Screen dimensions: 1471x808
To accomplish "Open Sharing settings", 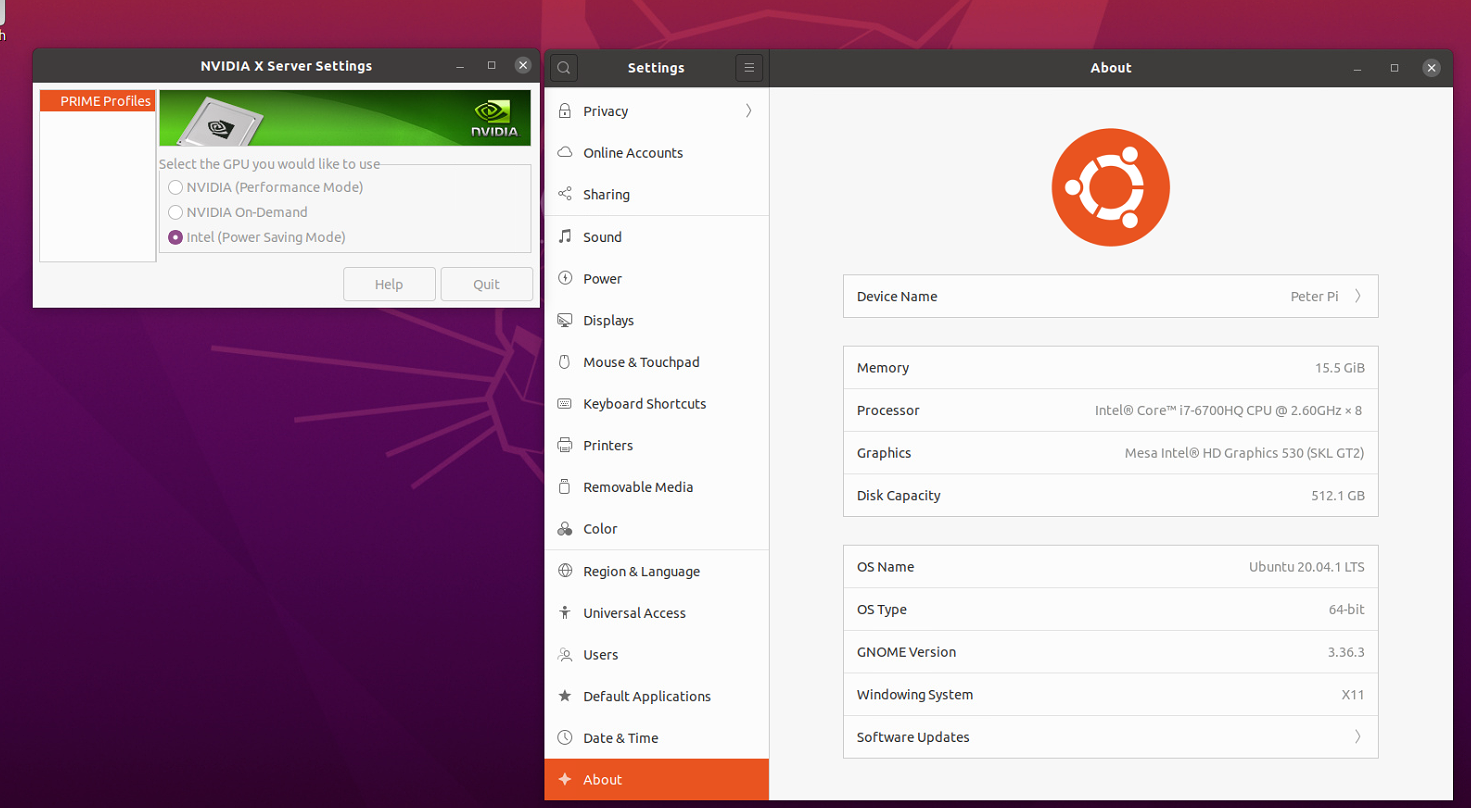I will coord(657,194).
